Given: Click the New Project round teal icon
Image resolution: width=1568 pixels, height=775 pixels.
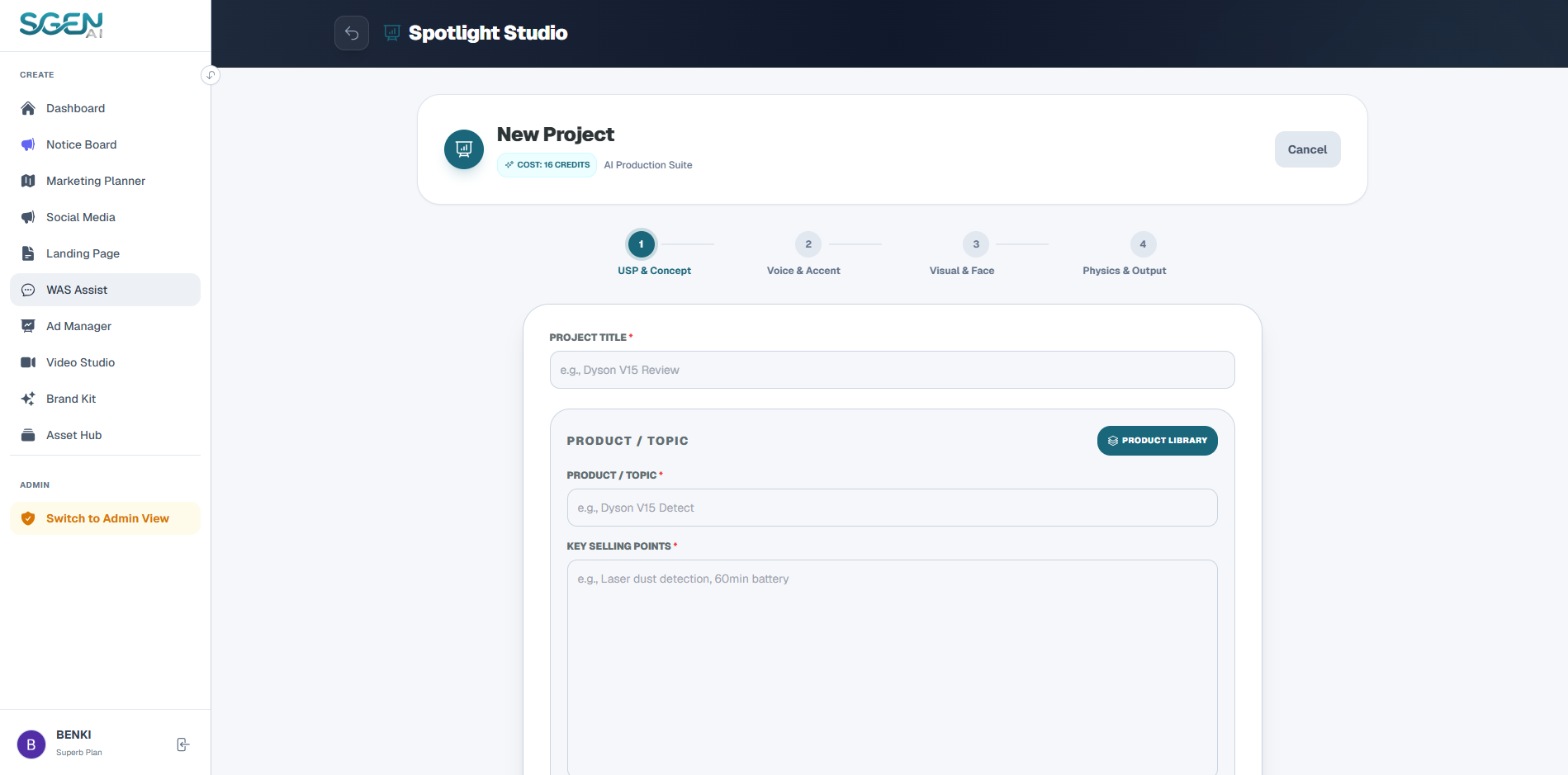Looking at the screenshot, I should pos(464,149).
